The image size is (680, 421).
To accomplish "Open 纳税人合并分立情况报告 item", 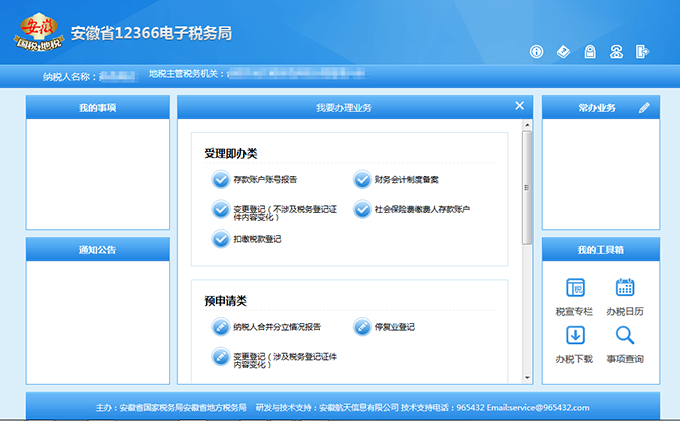I will pyautogui.click(x=276, y=327).
